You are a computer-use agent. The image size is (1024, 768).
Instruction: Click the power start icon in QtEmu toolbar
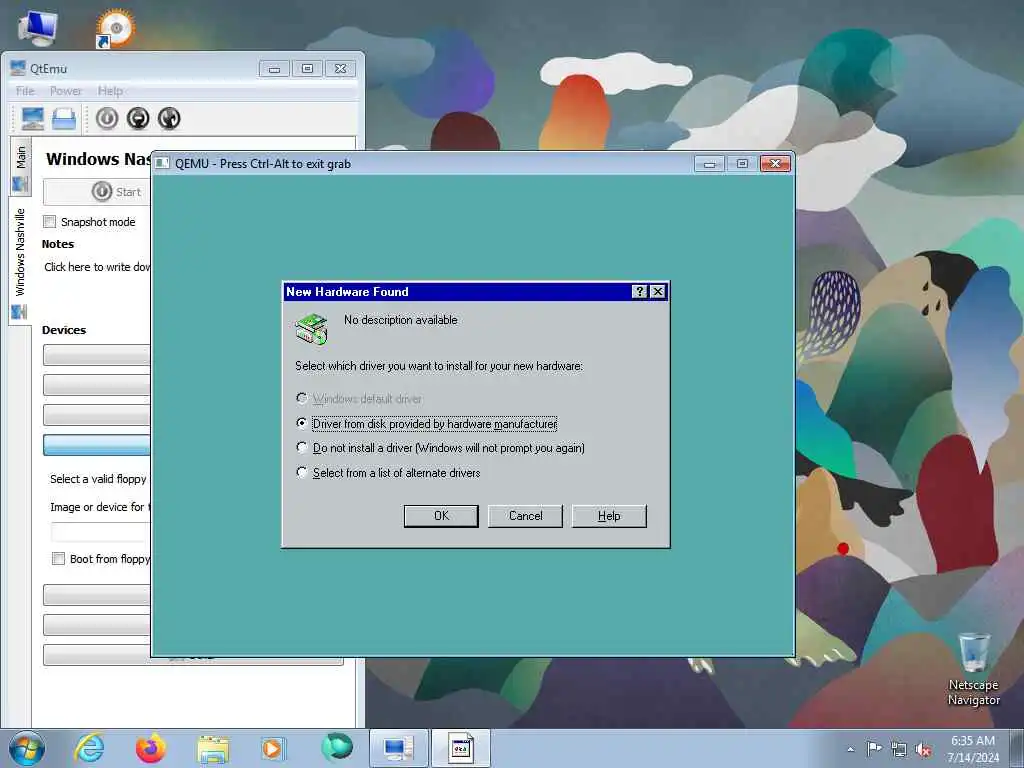tap(107, 118)
